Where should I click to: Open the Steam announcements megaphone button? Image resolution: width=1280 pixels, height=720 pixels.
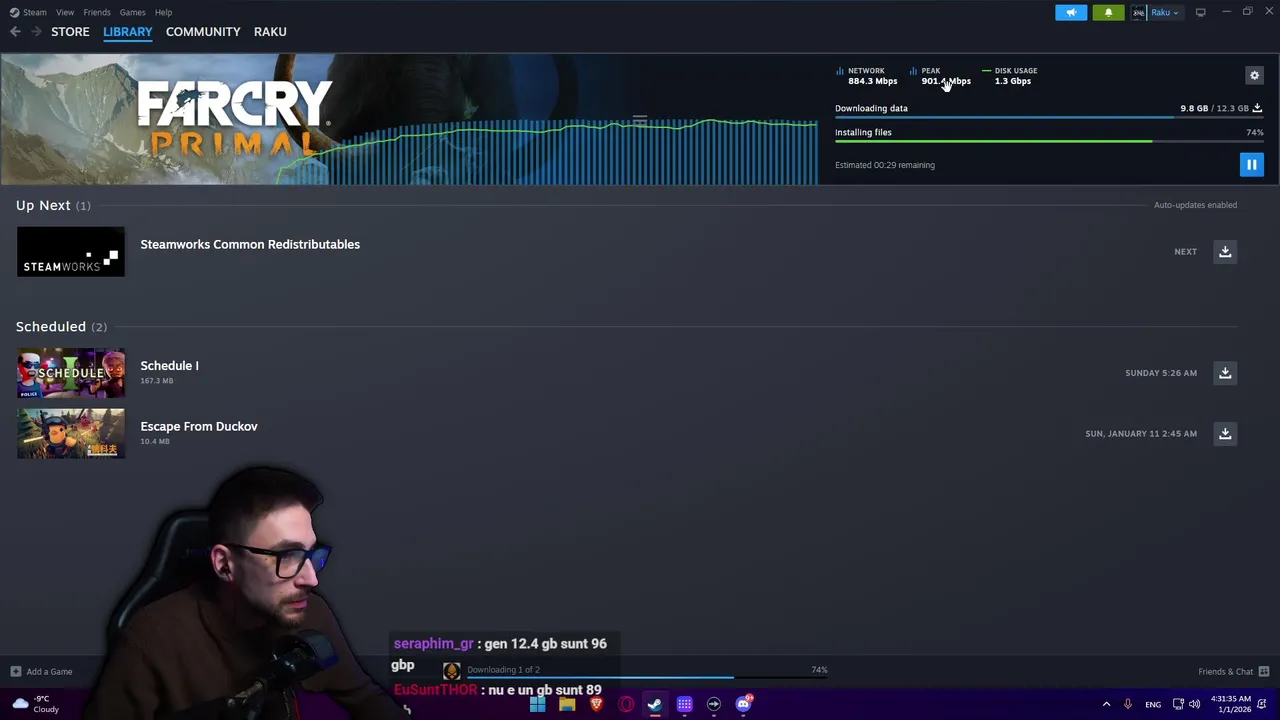click(1071, 12)
